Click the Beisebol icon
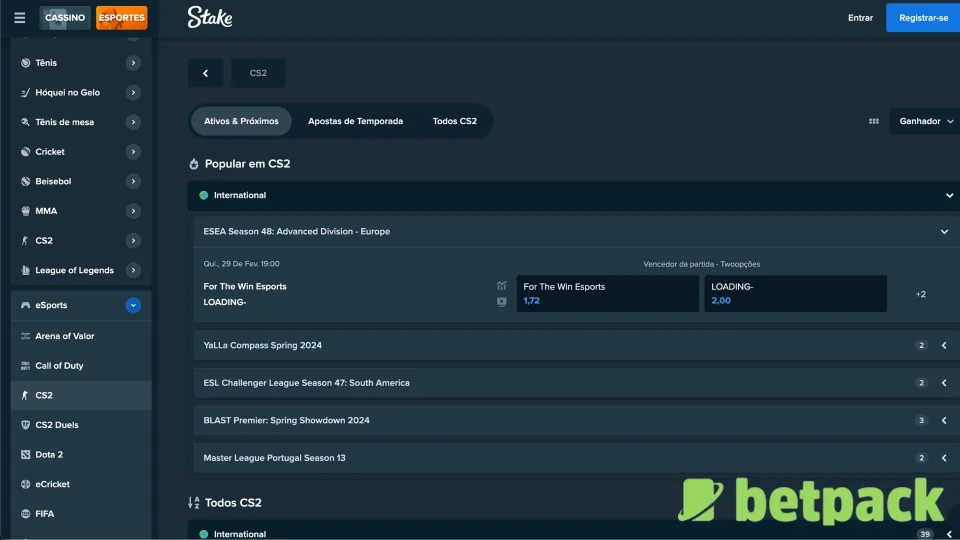Viewport: 960px width, 540px height. pos(25,181)
